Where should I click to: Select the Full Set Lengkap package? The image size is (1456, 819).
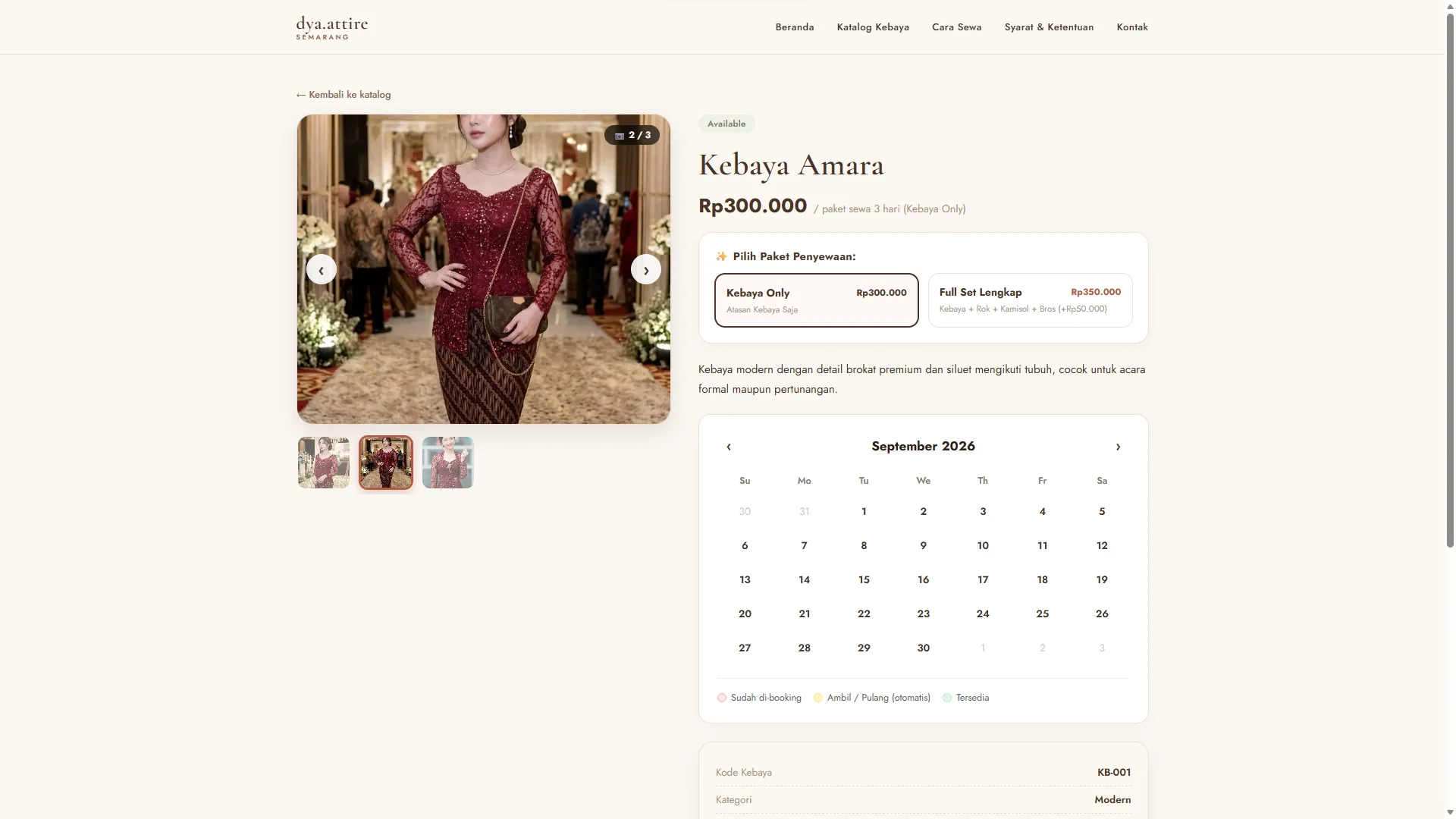tap(1030, 300)
